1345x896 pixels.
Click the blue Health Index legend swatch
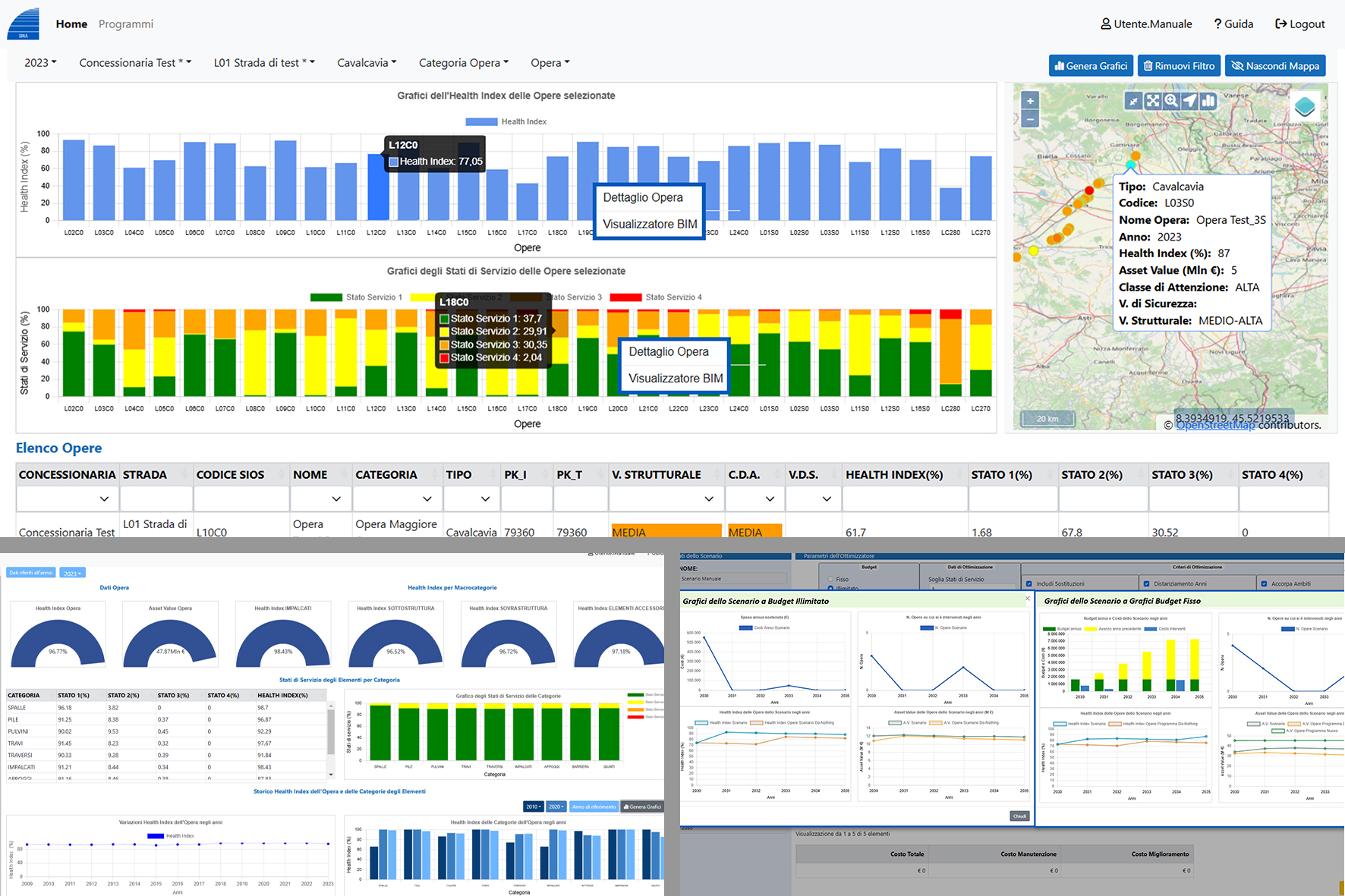[481, 121]
